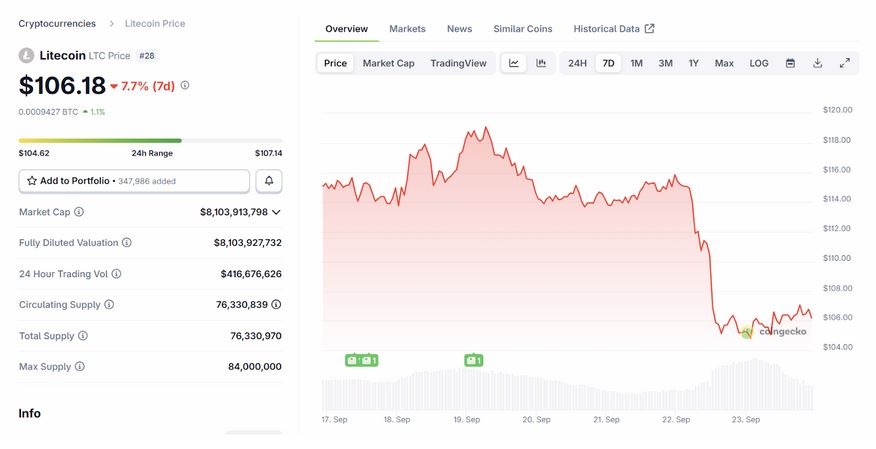
Task: Click the Add to Portfolio button
Action: pos(134,181)
